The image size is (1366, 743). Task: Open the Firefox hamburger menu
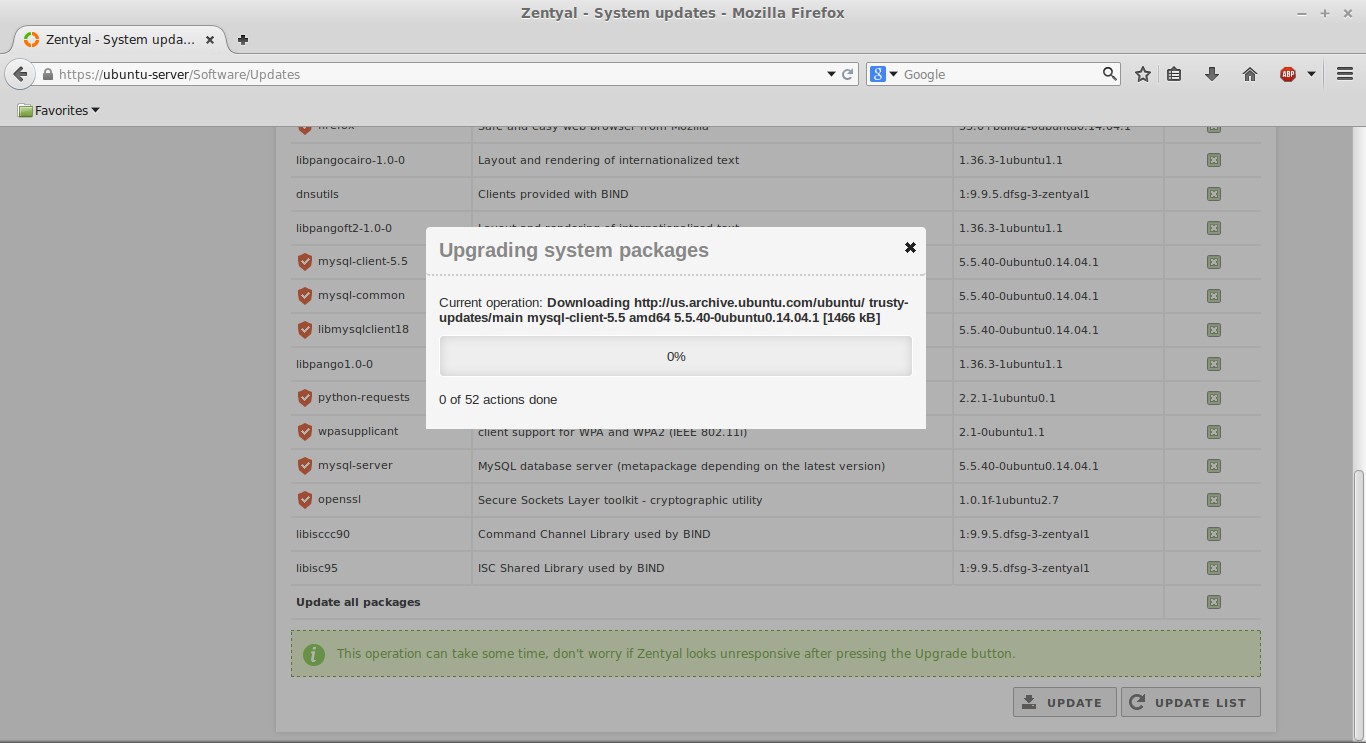pos(1345,74)
